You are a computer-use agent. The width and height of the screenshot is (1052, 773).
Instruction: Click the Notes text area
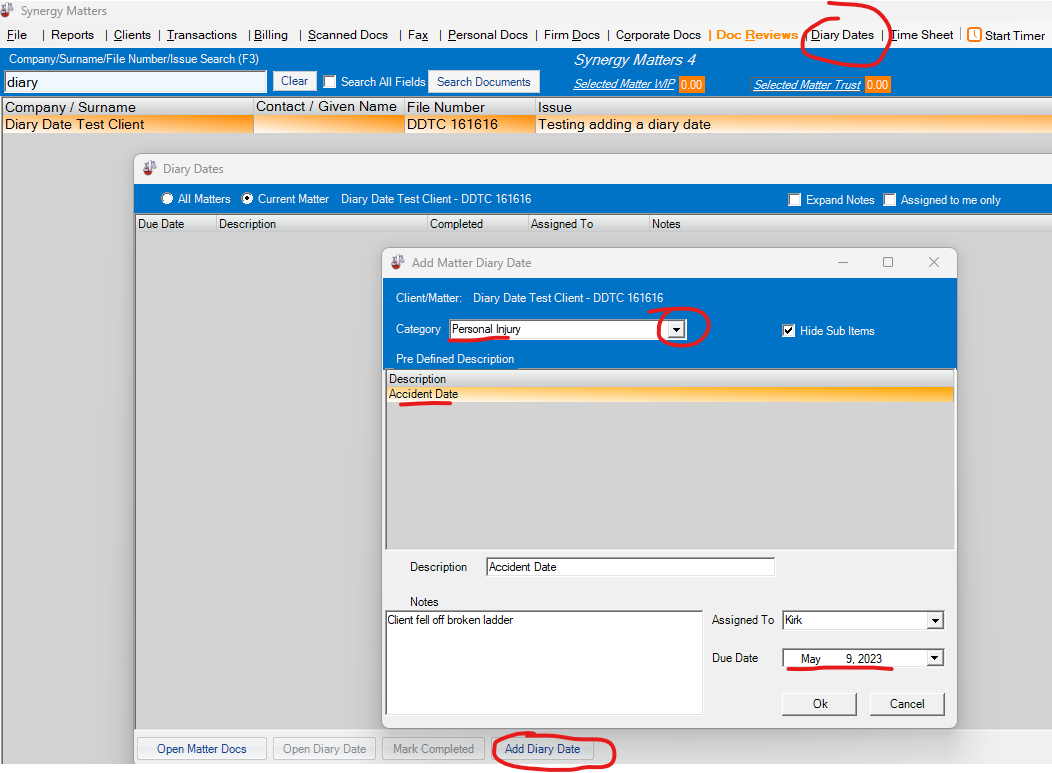[x=544, y=662]
